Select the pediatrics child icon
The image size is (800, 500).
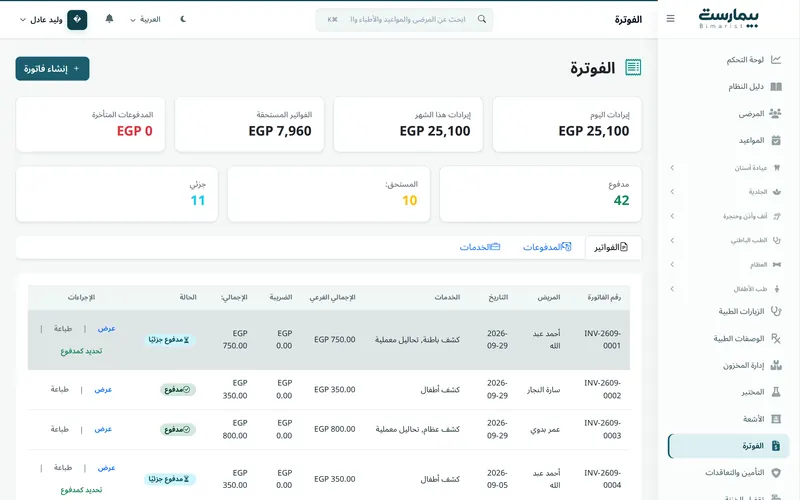point(777,289)
